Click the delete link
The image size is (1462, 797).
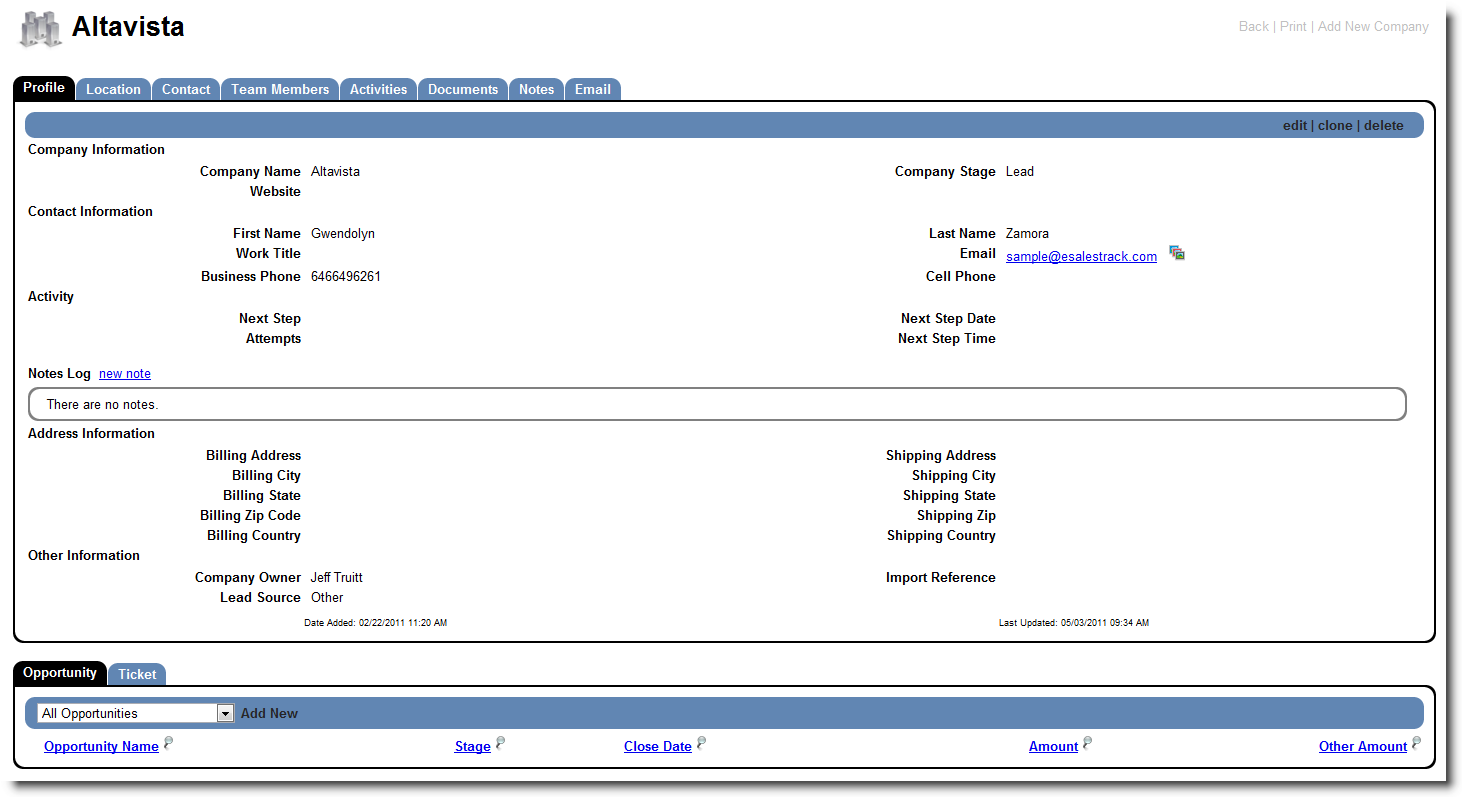(x=1384, y=125)
